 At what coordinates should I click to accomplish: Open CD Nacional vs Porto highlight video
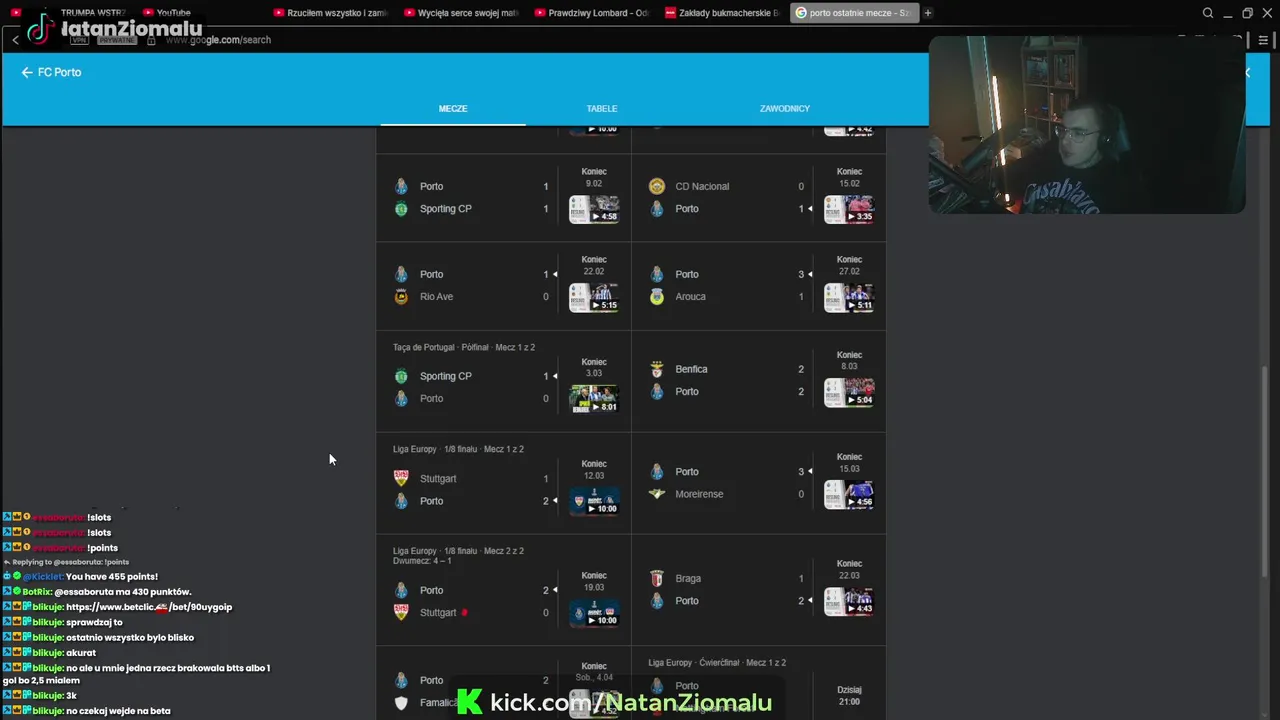(x=849, y=209)
